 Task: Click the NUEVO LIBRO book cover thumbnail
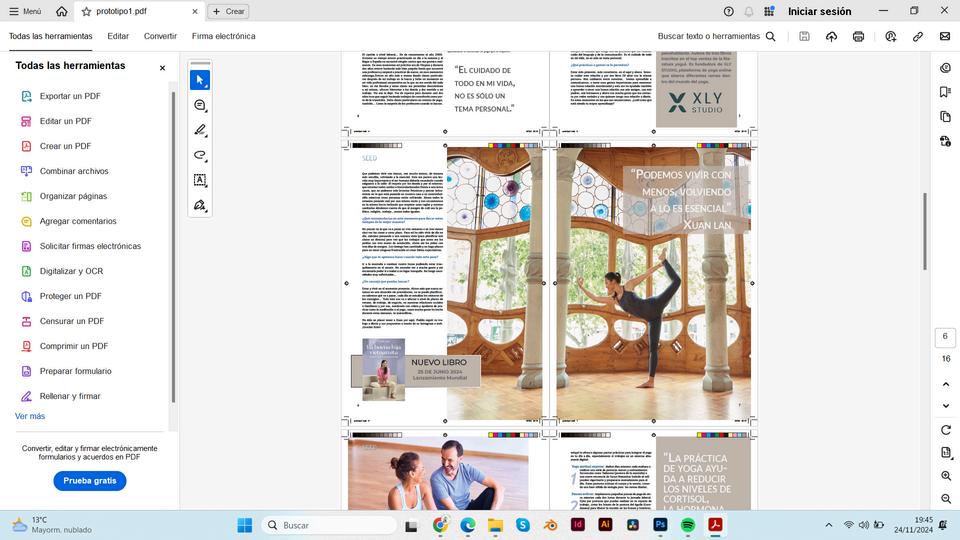pyautogui.click(x=384, y=369)
